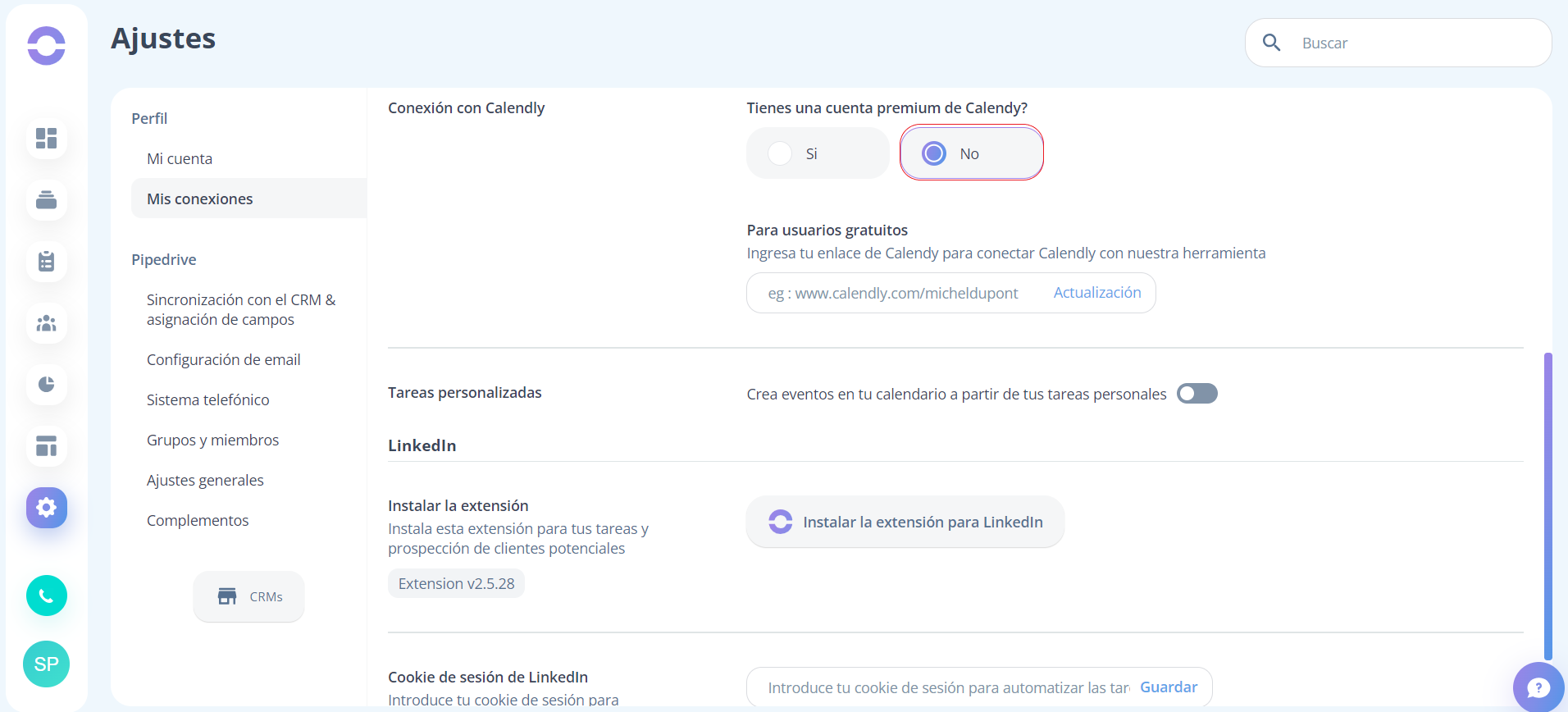Click the vertical scrollbar on the right

coord(1547,506)
